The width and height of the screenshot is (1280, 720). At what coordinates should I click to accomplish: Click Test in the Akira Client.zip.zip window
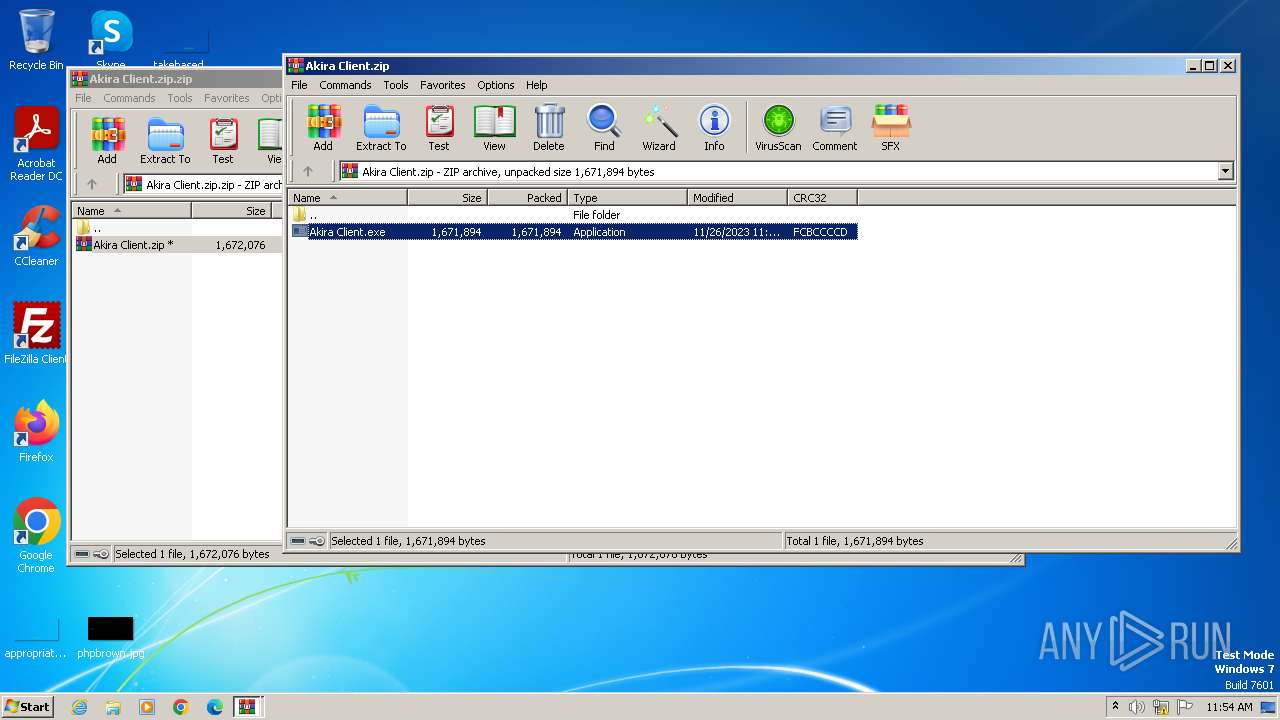(x=223, y=140)
